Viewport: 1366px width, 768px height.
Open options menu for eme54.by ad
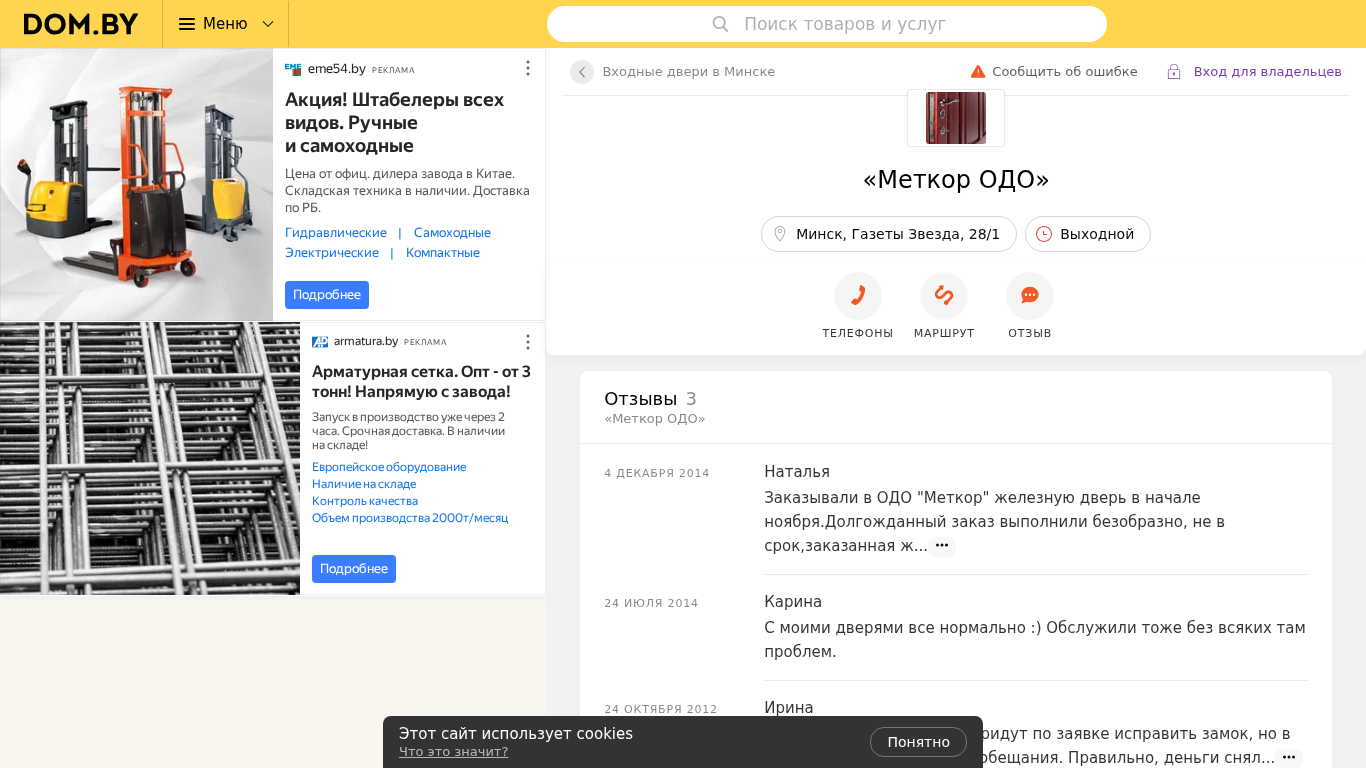528,68
